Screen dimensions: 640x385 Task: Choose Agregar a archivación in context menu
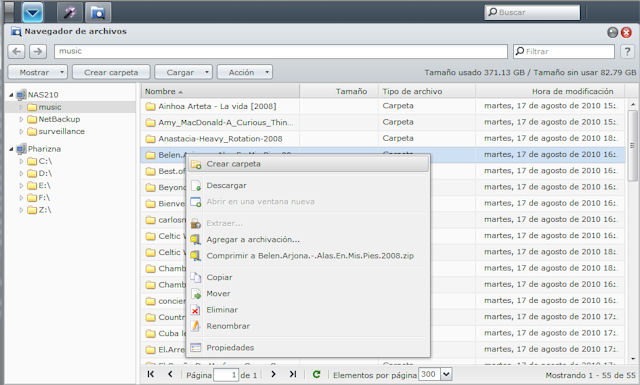[308, 239]
